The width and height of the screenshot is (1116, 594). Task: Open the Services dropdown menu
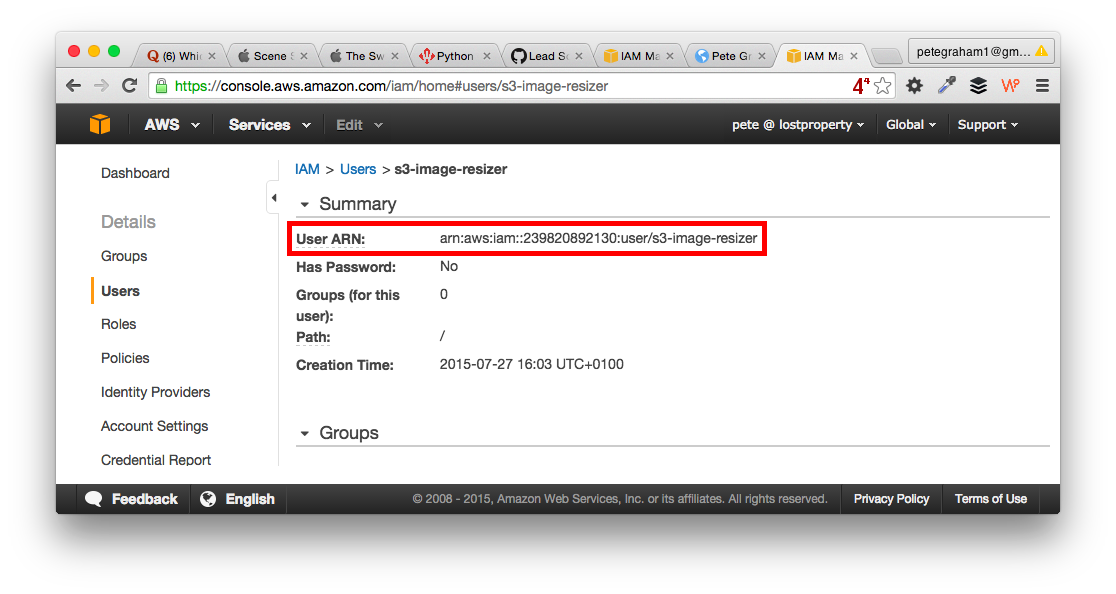269,125
